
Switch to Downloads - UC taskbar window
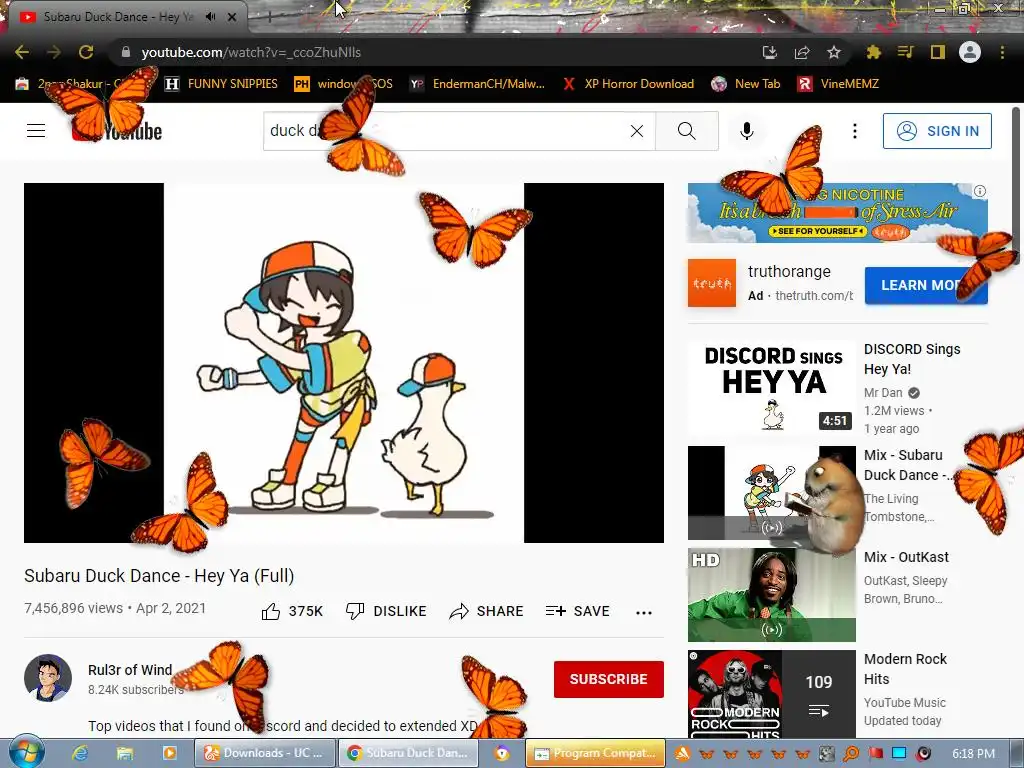(264, 753)
